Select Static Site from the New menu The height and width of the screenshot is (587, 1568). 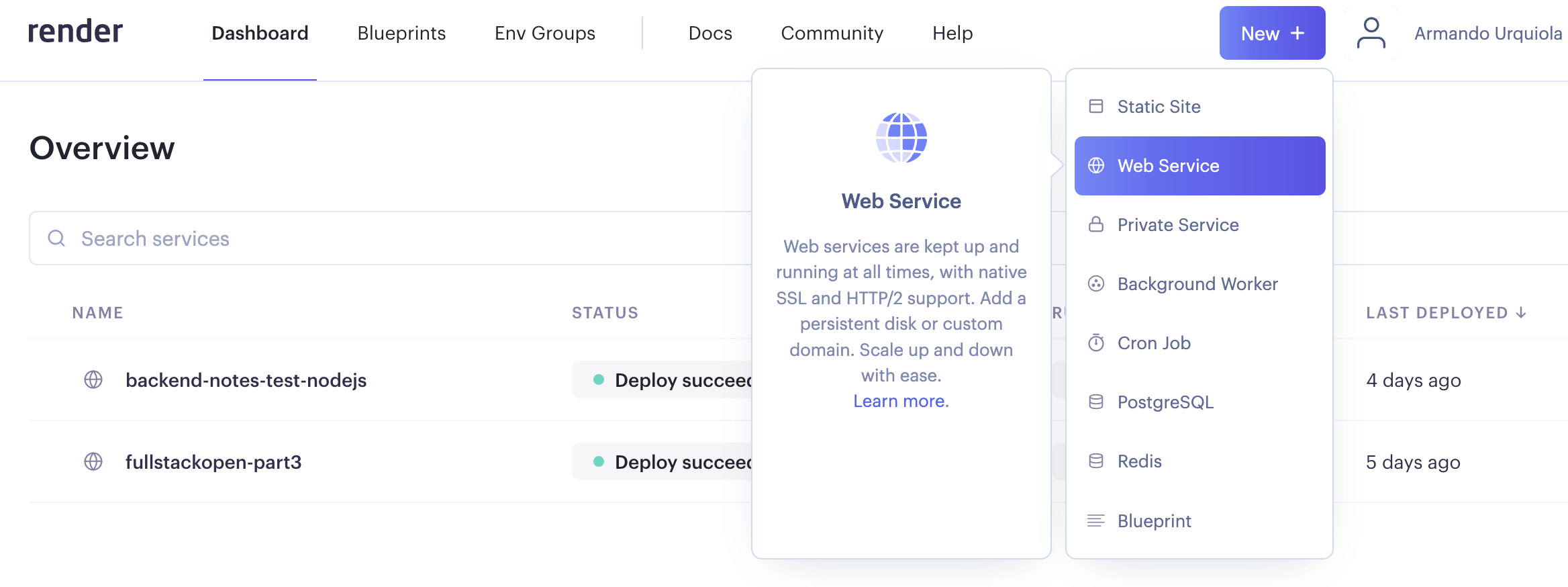[x=1199, y=107]
